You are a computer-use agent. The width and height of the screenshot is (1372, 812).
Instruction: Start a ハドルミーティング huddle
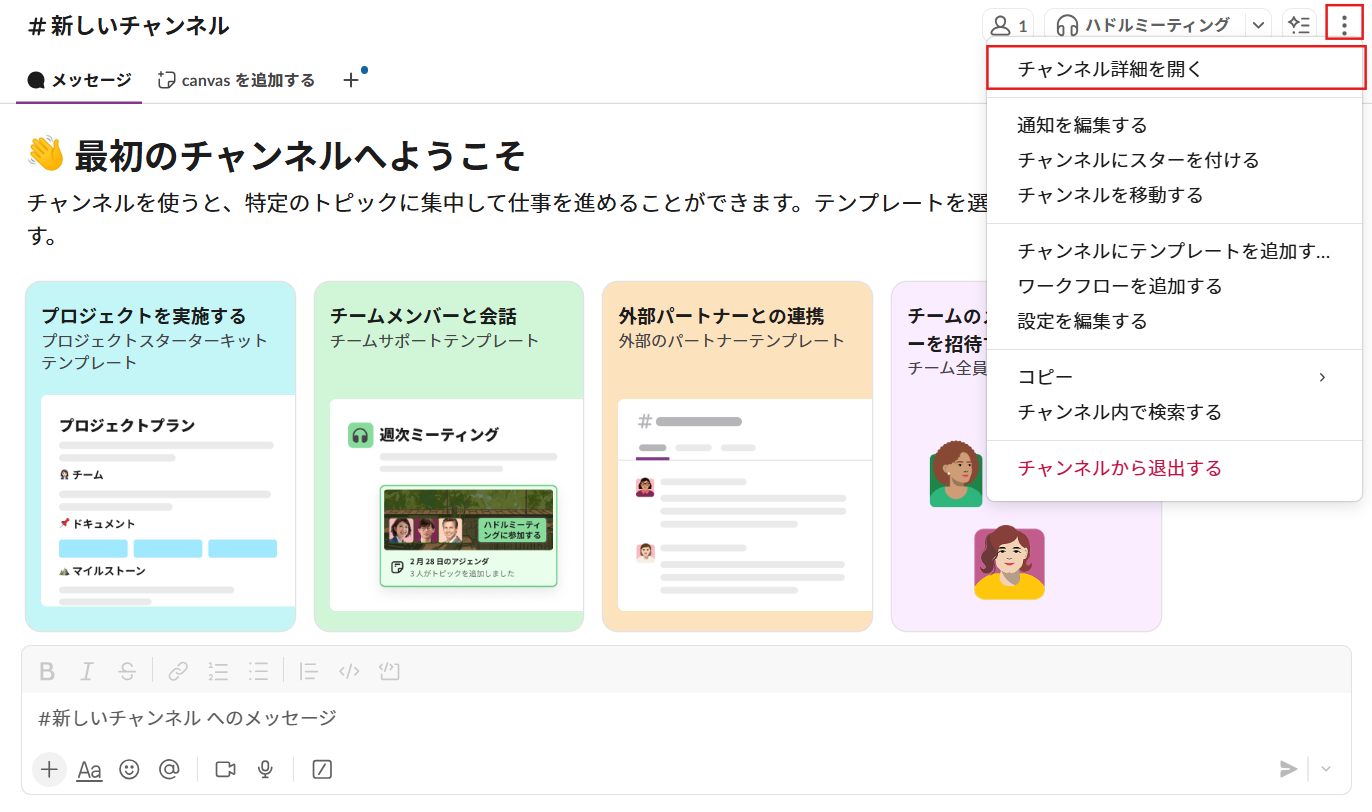pos(1144,25)
